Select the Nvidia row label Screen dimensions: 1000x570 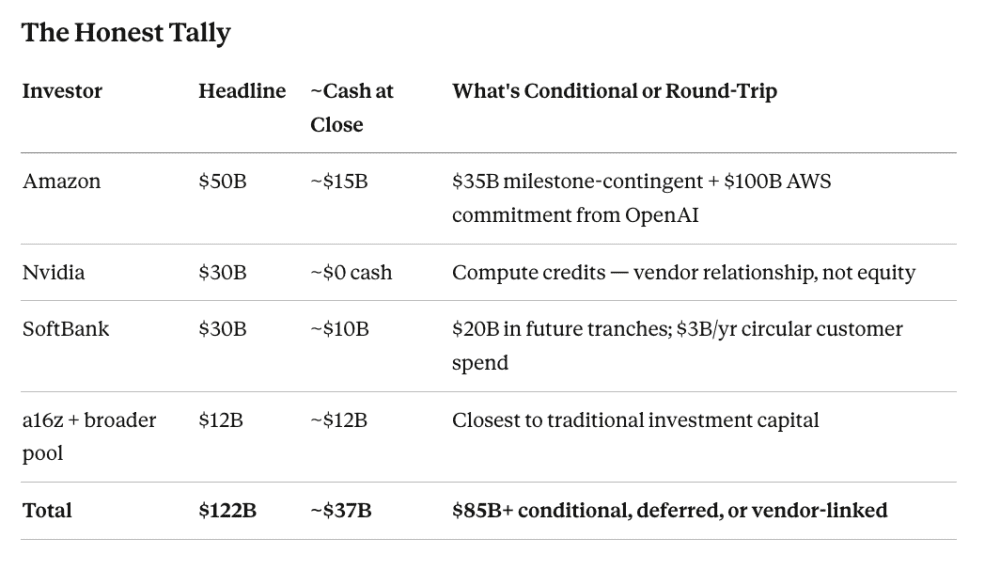pyautogui.click(x=54, y=273)
